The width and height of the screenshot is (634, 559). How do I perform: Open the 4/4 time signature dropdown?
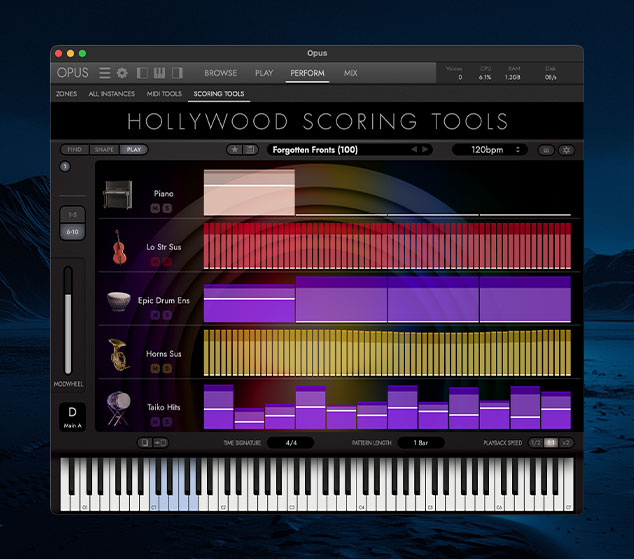pyautogui.click(x=291, y=443)
